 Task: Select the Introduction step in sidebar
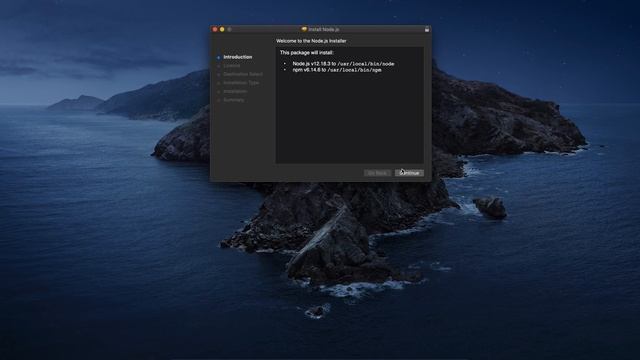click(238, 57)
